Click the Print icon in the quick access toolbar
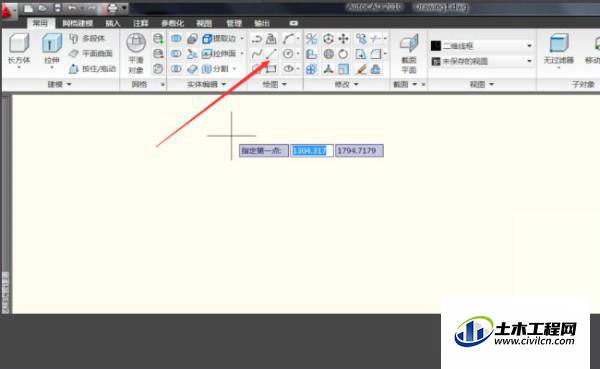600x369 pixels. pyautogui.click(x=112, y=8)
